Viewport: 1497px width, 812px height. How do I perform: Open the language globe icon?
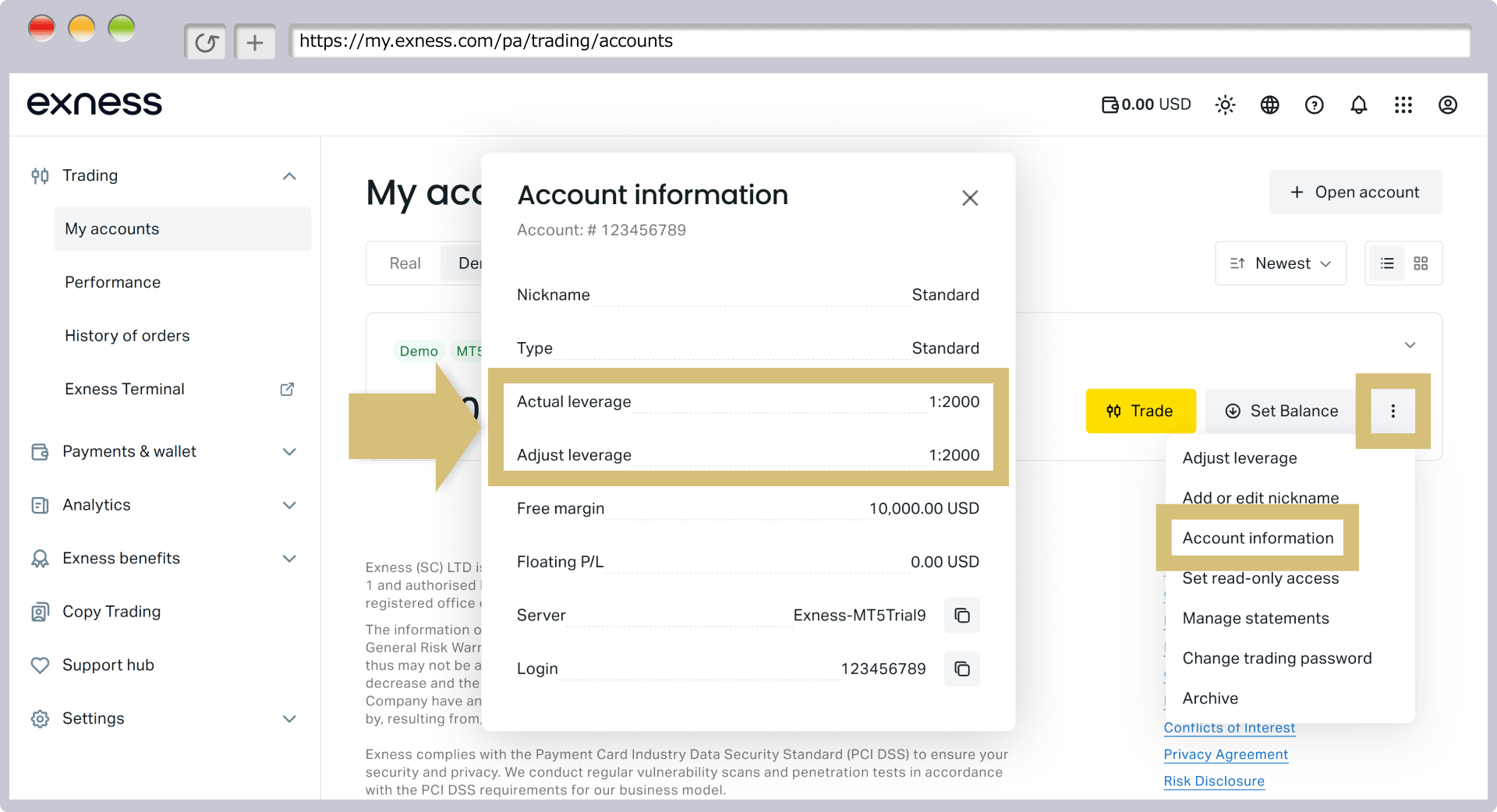click(x=1269, y=104)
